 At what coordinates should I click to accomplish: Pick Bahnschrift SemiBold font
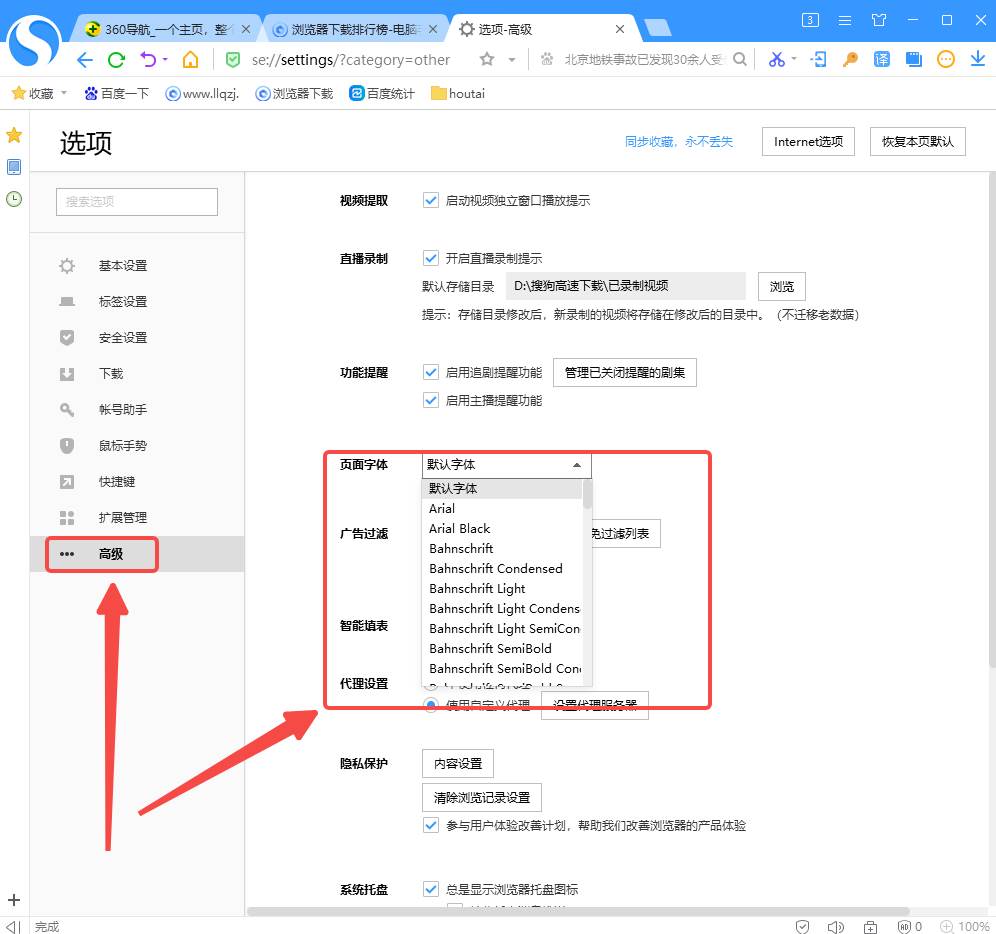click(x=502, y=649)
